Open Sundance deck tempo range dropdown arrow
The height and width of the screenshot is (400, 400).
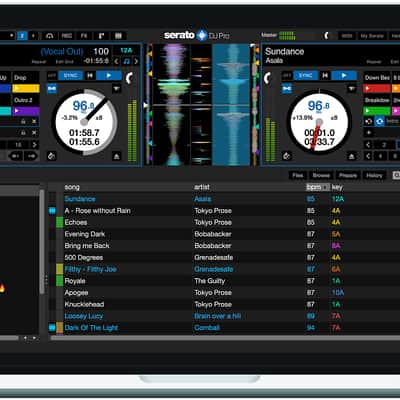click(x=351, y=89)
